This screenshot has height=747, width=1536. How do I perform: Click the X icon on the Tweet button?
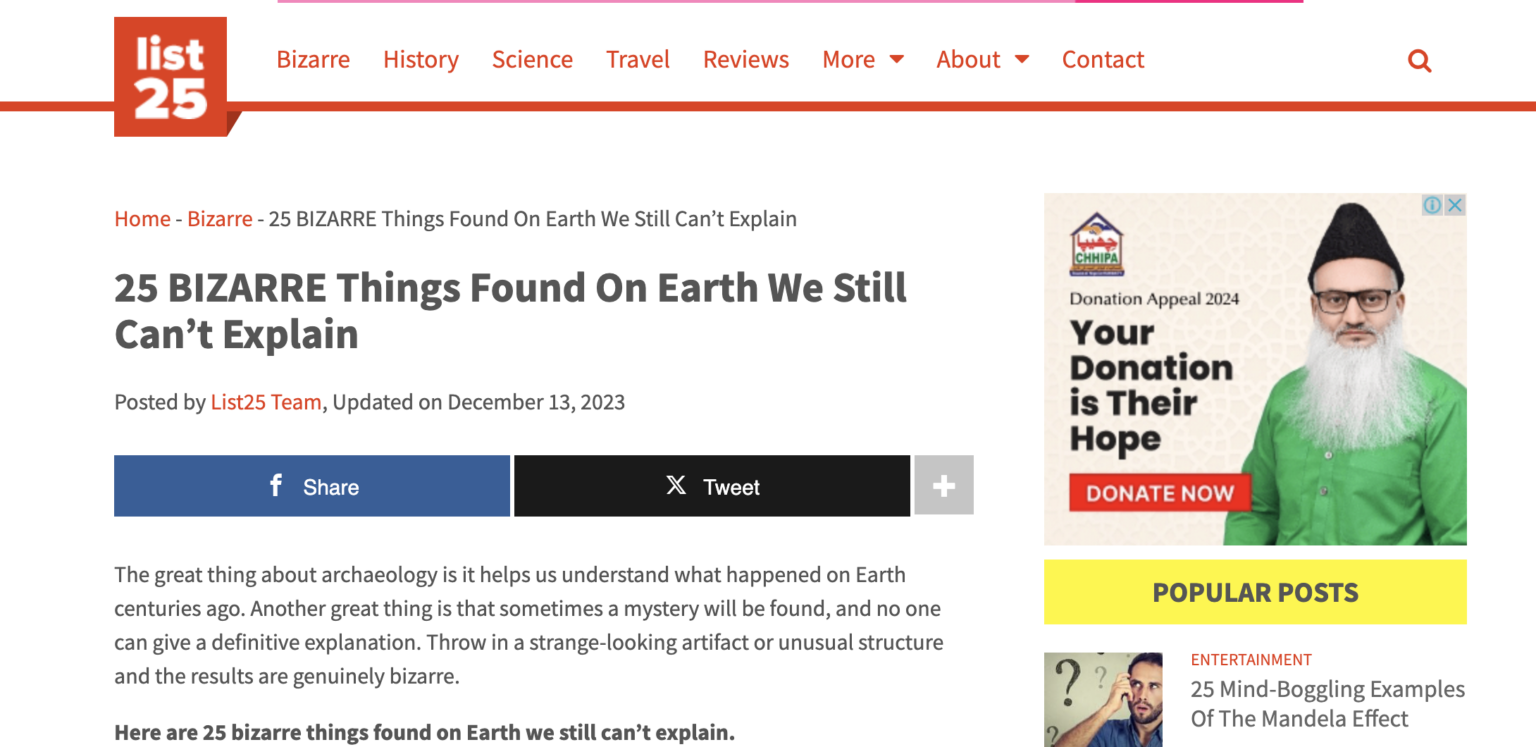click(675, 486)
